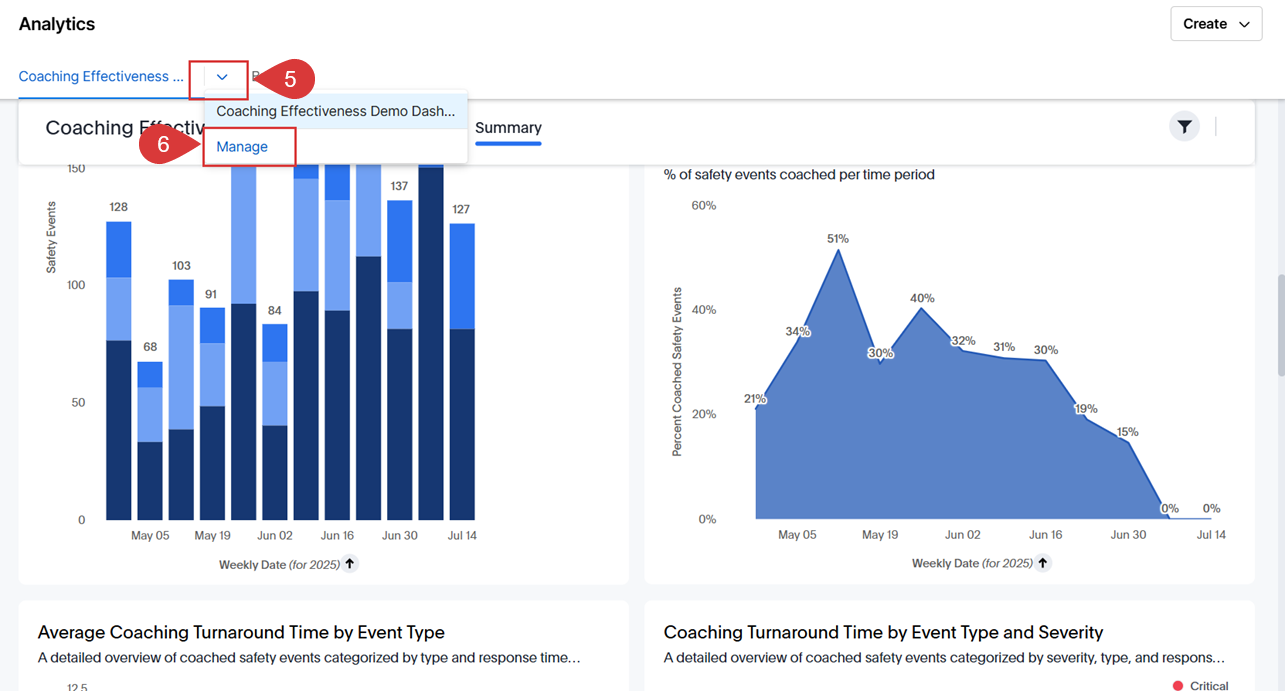Choose Manage from the dropdown menu

(242, 147)
